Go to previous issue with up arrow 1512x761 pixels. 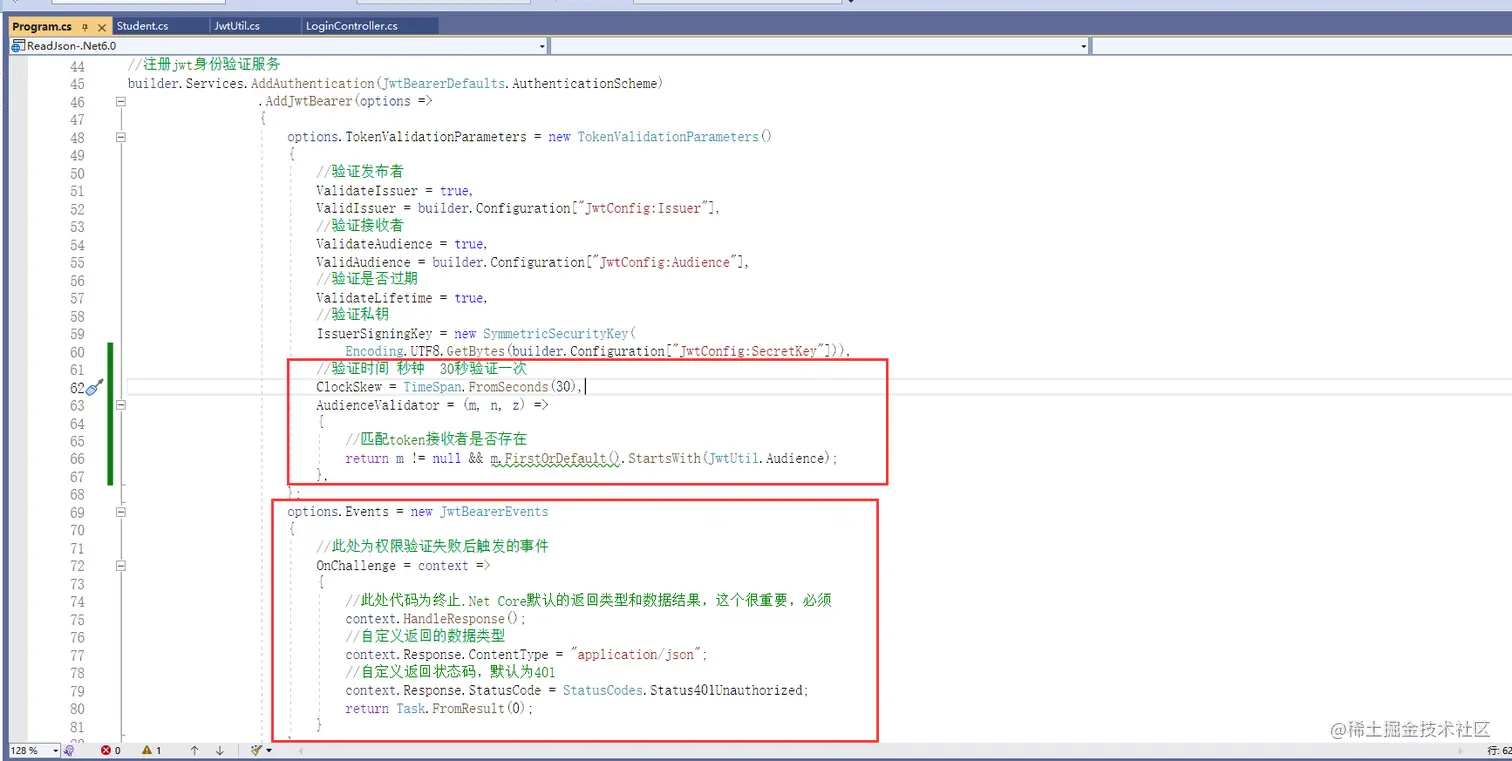194,750
